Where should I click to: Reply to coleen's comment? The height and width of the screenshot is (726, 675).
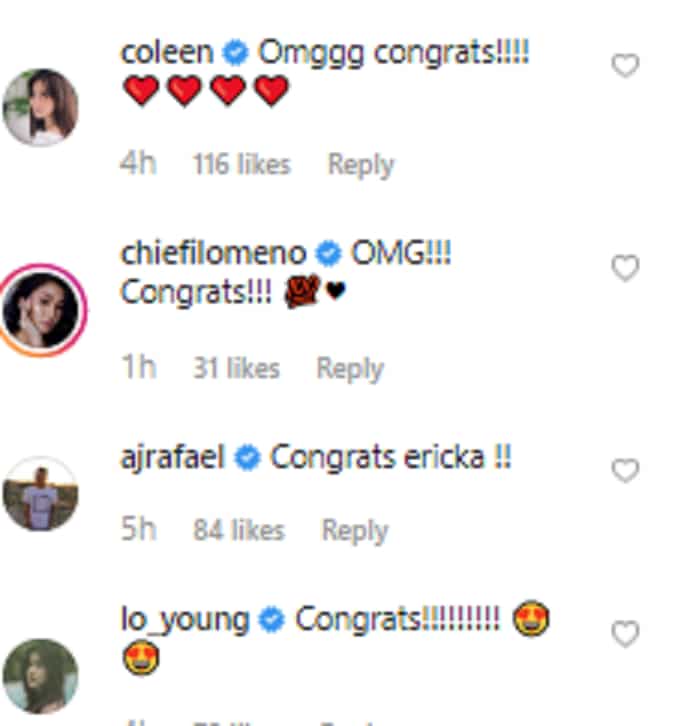coord(361,164)
